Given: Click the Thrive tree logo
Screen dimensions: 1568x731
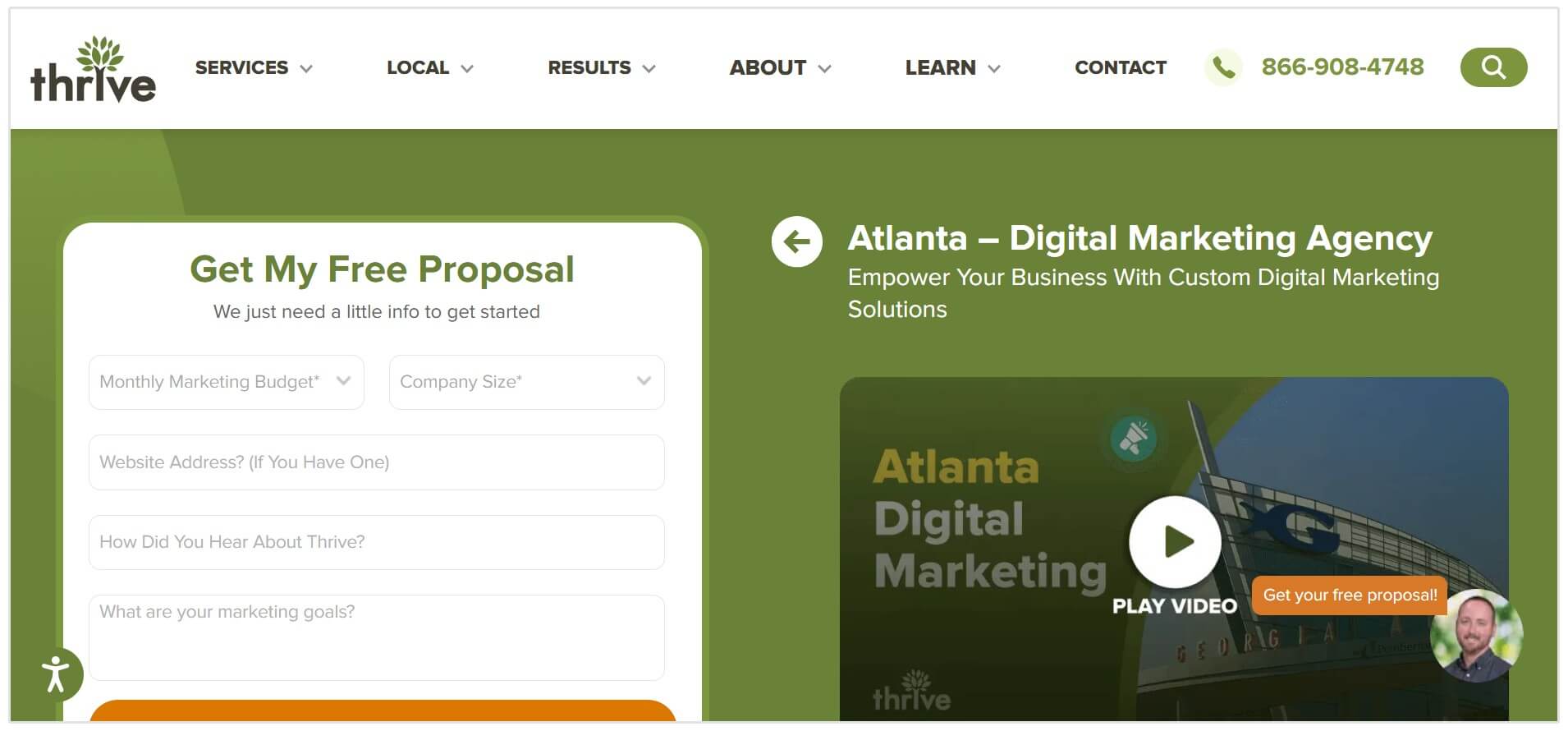Looking at the screenshot, I should pyautogui.click(x=93, y=66).
